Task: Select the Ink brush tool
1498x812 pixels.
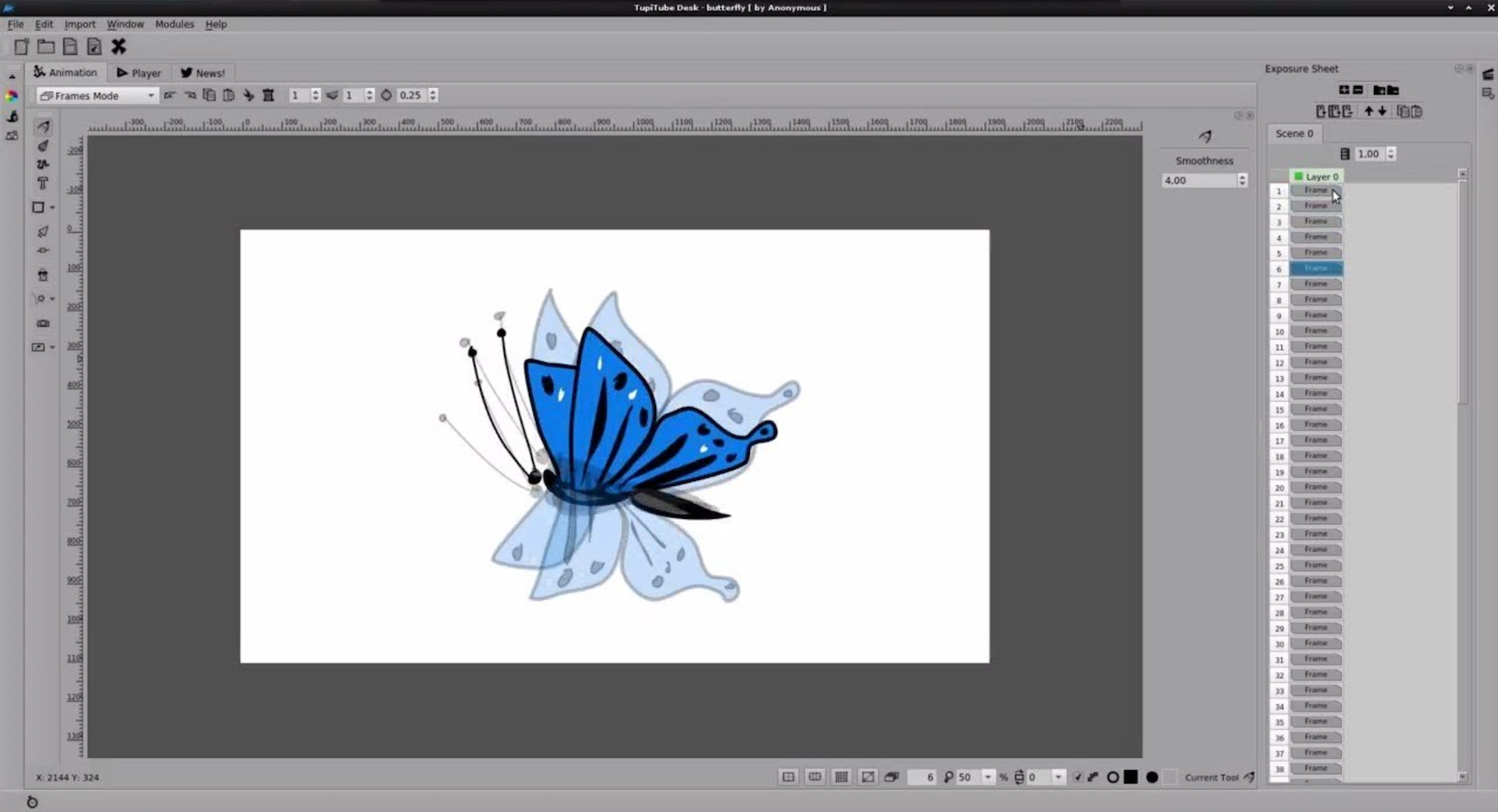Action: point(43,146)
